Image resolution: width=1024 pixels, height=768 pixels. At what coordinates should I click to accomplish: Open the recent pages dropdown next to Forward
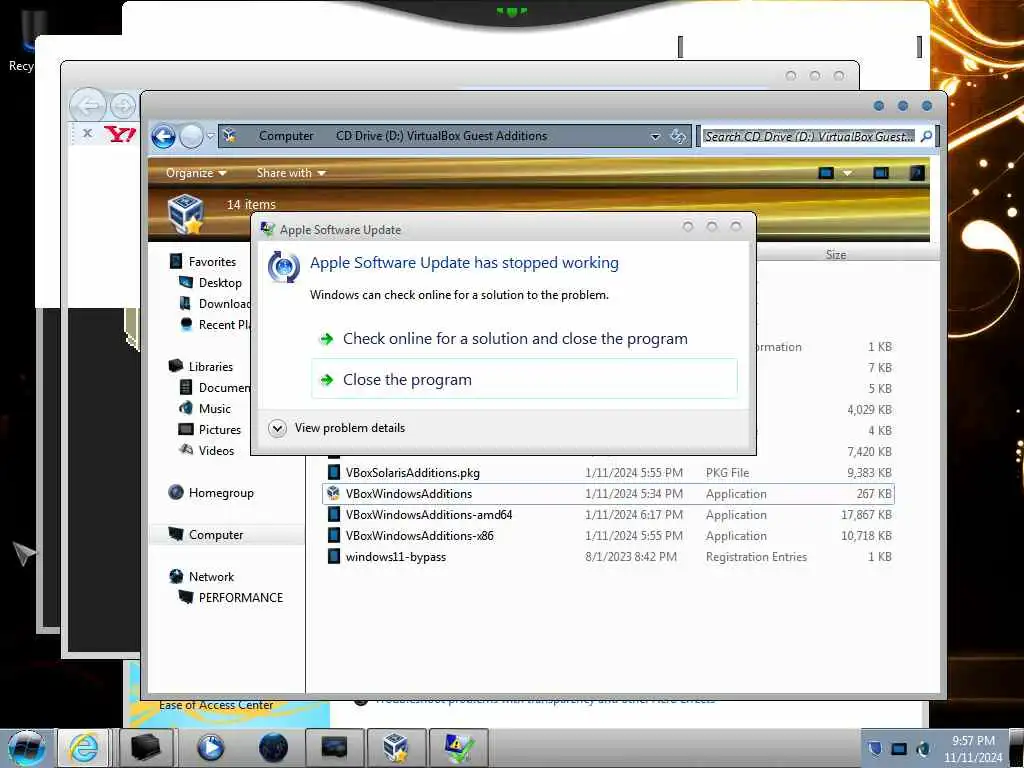[210, 136]
